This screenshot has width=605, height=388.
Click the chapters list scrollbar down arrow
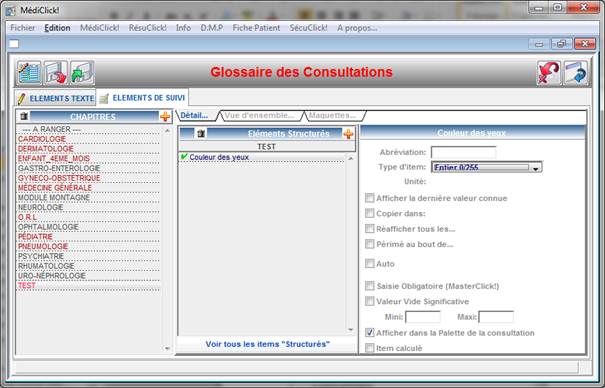[167, 348]
